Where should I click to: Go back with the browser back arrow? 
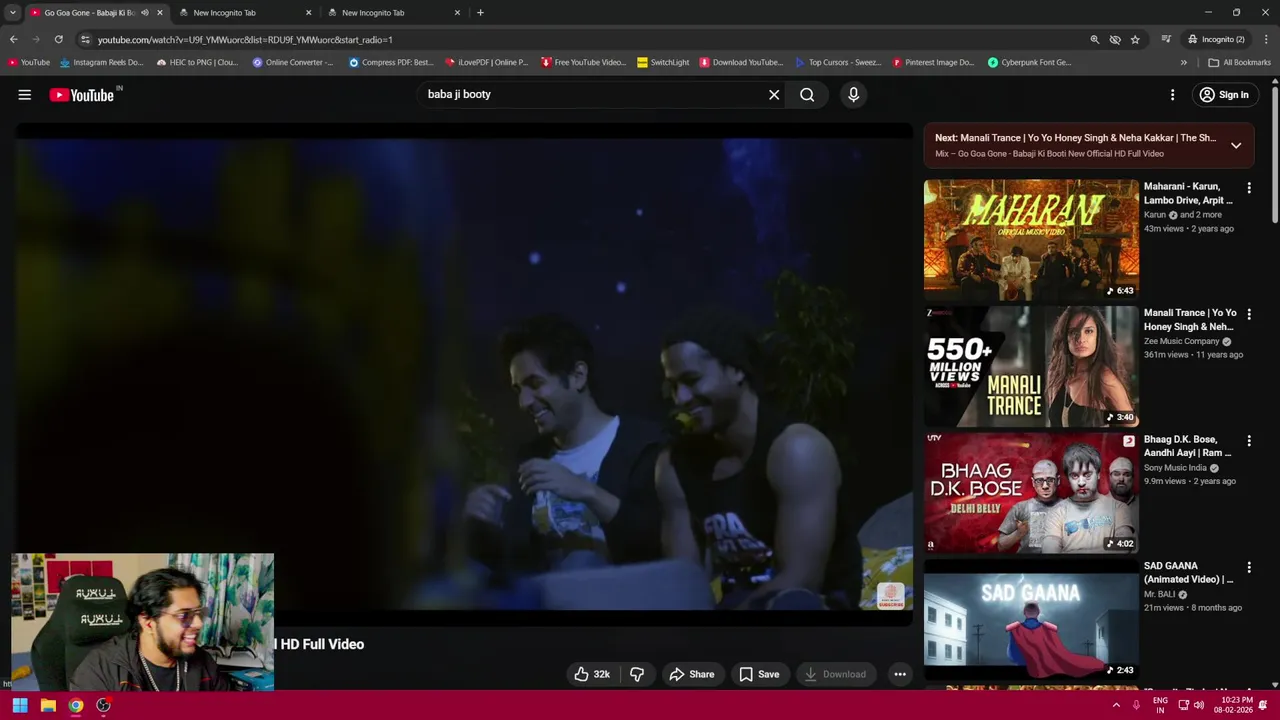(14, 40)
